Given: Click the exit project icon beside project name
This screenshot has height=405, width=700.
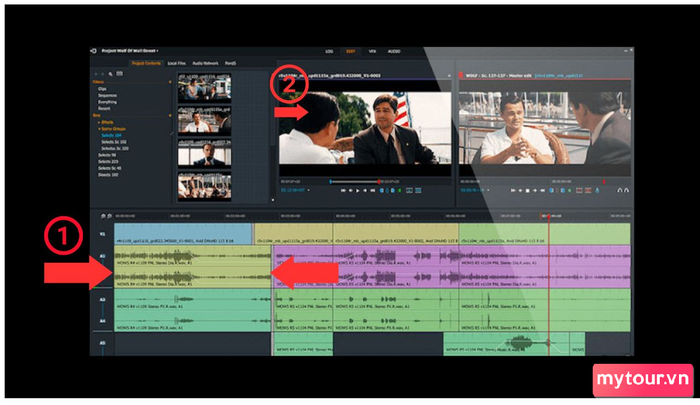Looking at the screenshot, I should pos(93,51).
